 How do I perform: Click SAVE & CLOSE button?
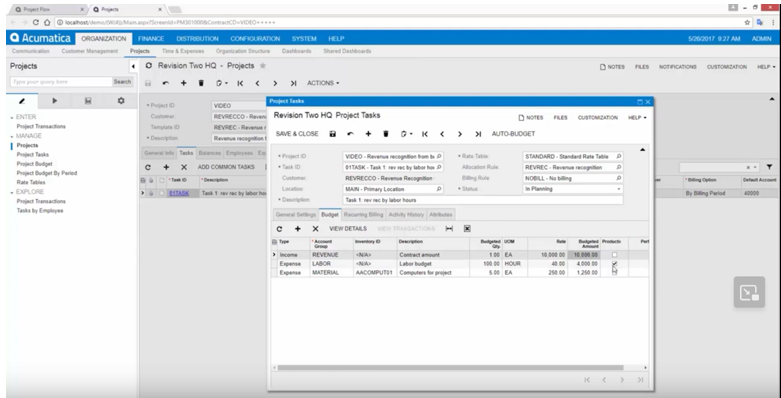297,134
